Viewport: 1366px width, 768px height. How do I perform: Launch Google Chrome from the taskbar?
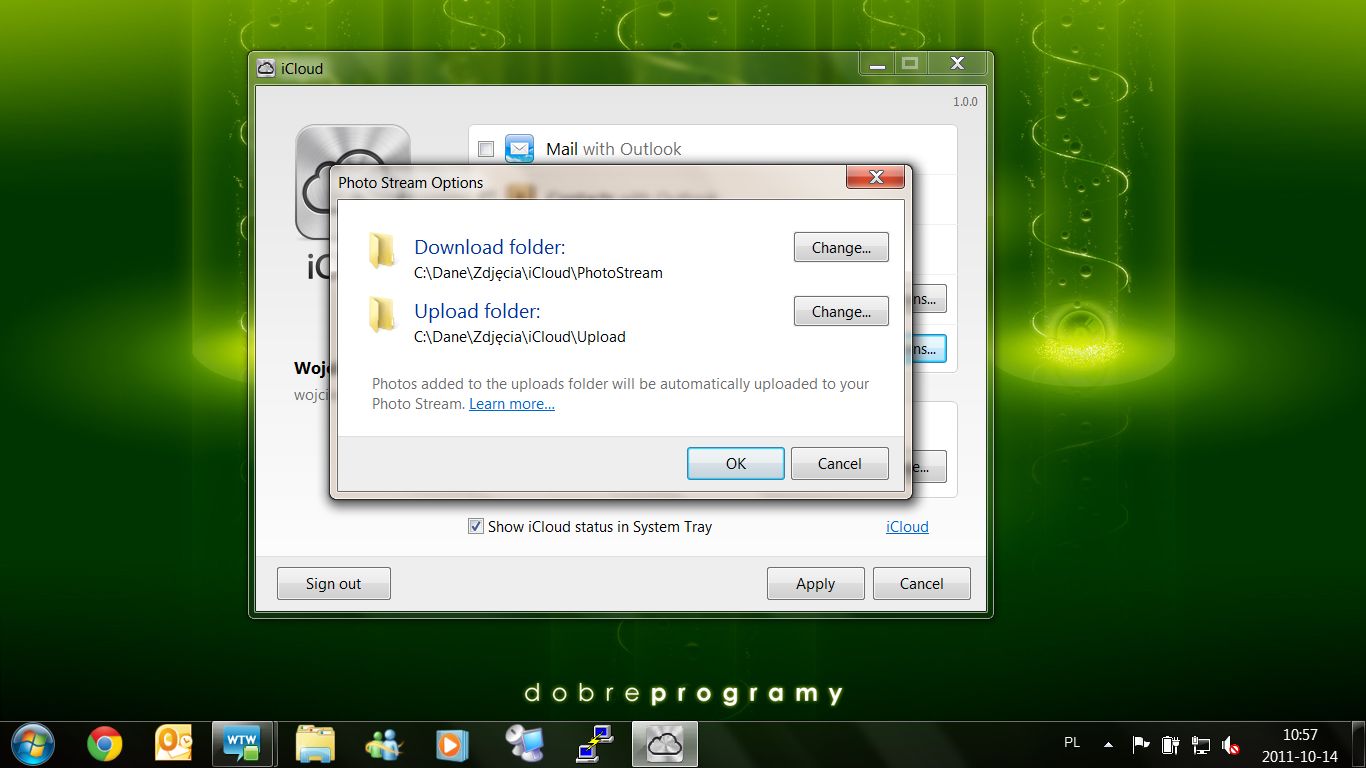pyautogui.click(x=104, y=744)
